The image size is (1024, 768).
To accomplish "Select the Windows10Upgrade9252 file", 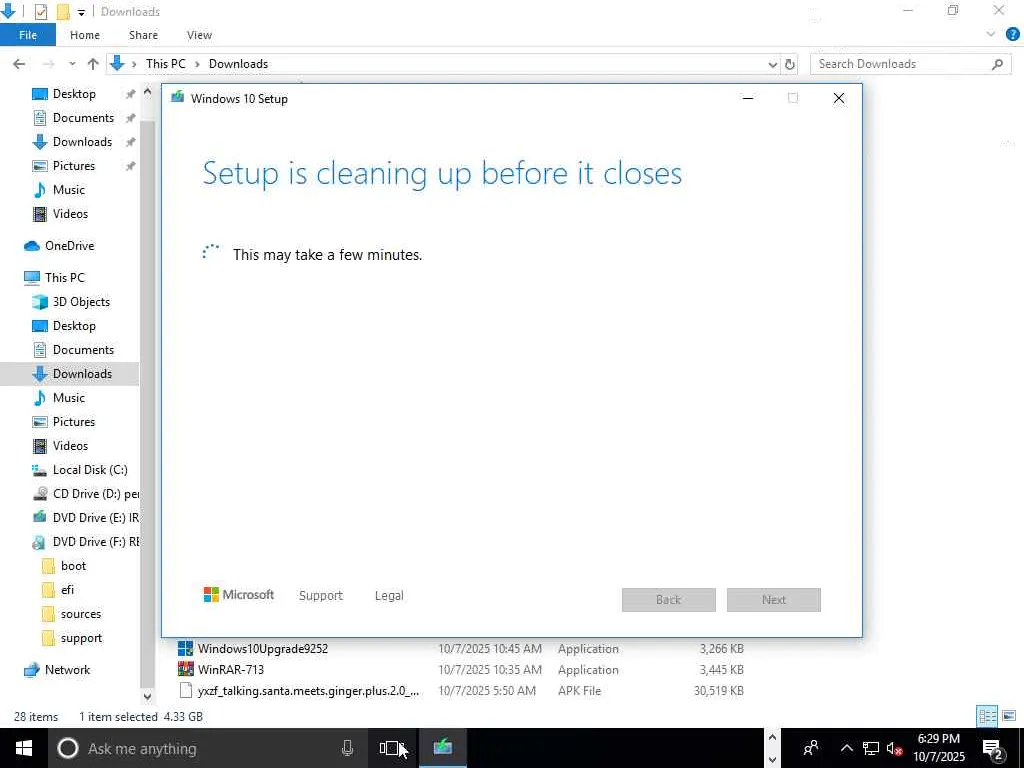I will point(263,649).
